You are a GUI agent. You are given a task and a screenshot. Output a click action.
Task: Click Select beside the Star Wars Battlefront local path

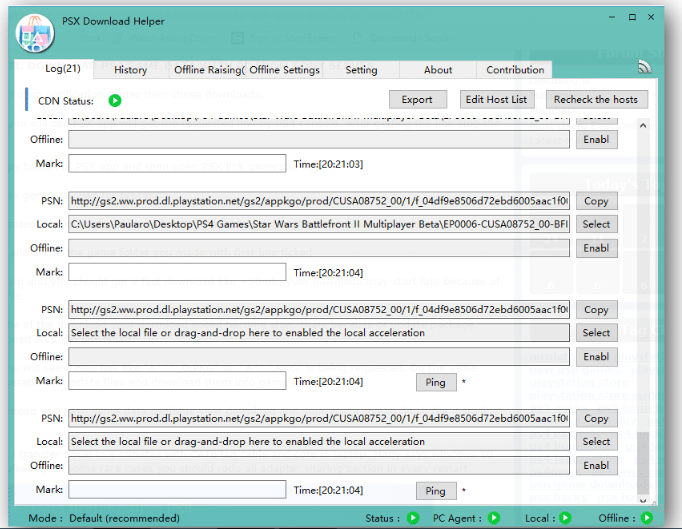[596, 224]
